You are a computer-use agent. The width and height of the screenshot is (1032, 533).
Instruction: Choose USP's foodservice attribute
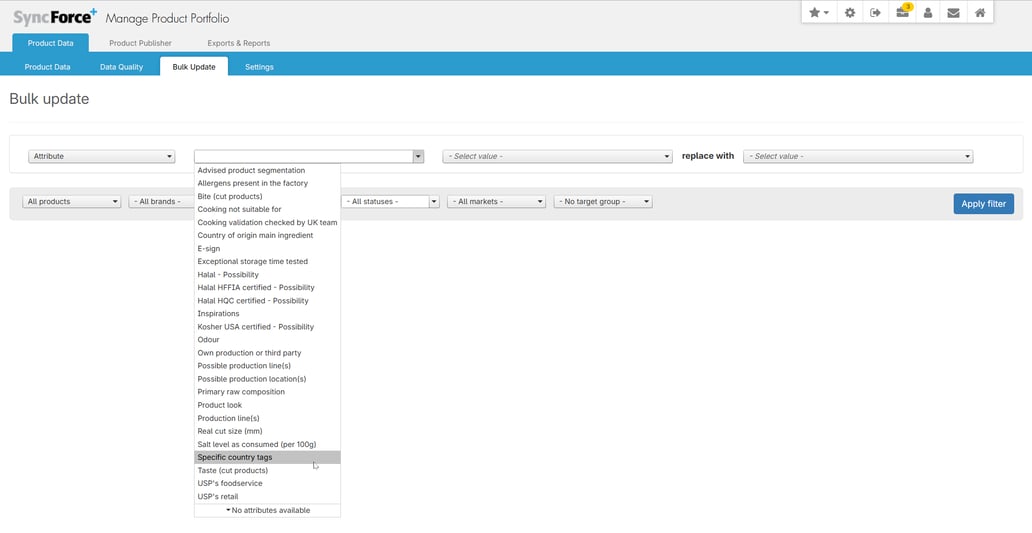pos(267,483)
